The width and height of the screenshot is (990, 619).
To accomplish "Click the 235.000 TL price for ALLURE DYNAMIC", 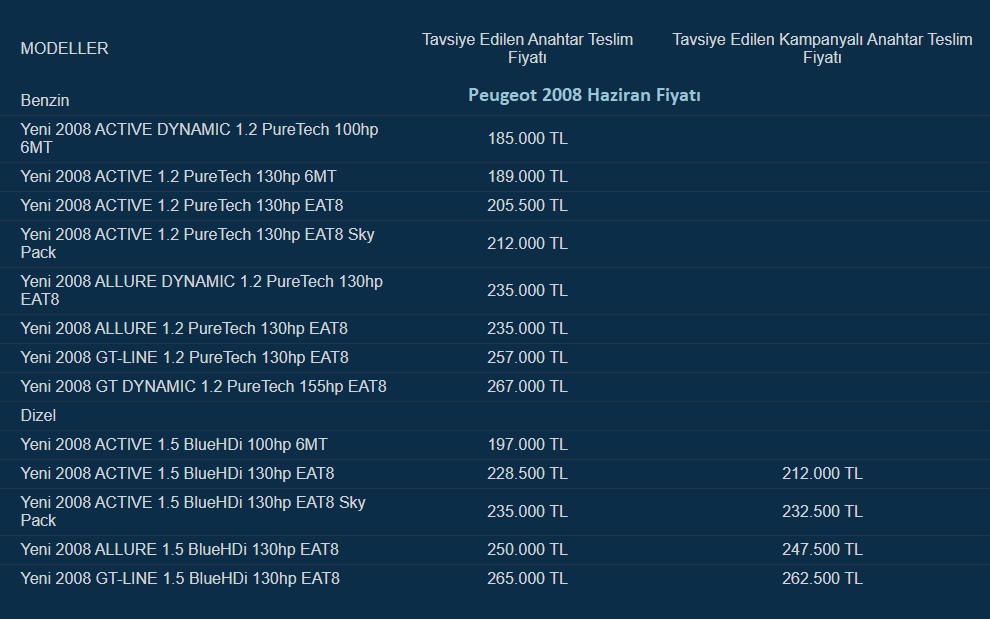I will pyautogui.click(x=527, y=290).
